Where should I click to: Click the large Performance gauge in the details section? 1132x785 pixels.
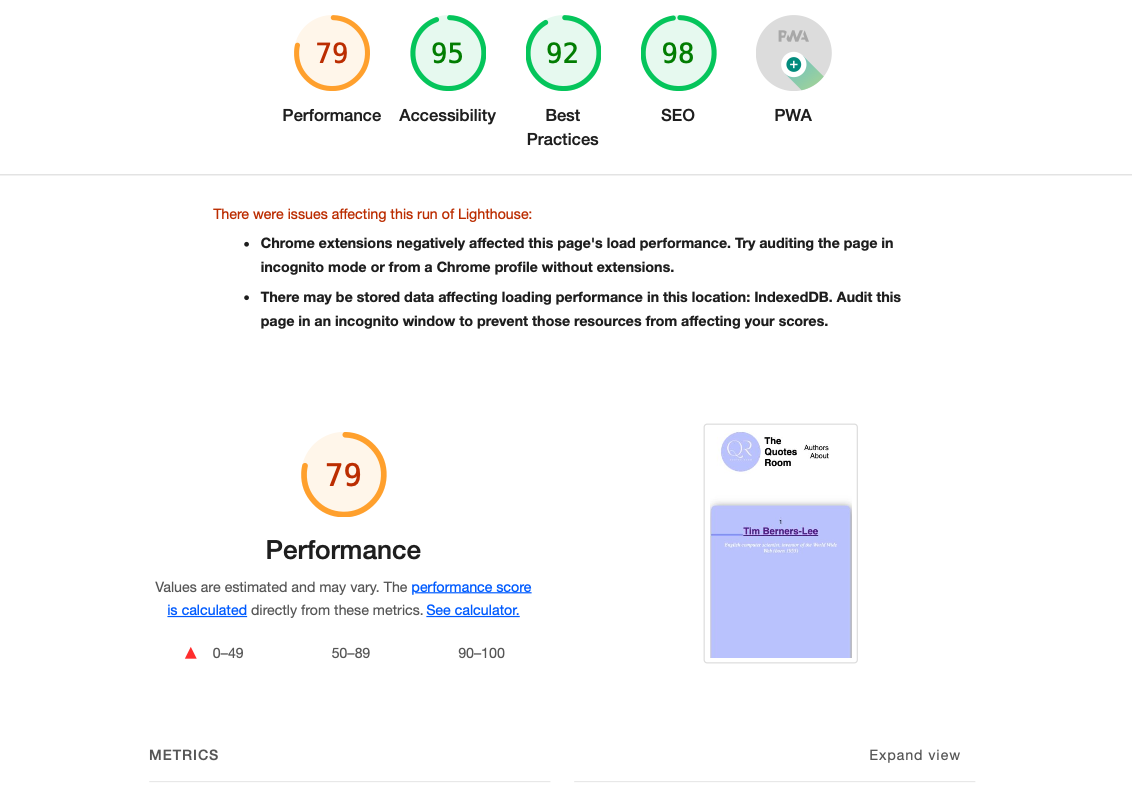point(343,474)
